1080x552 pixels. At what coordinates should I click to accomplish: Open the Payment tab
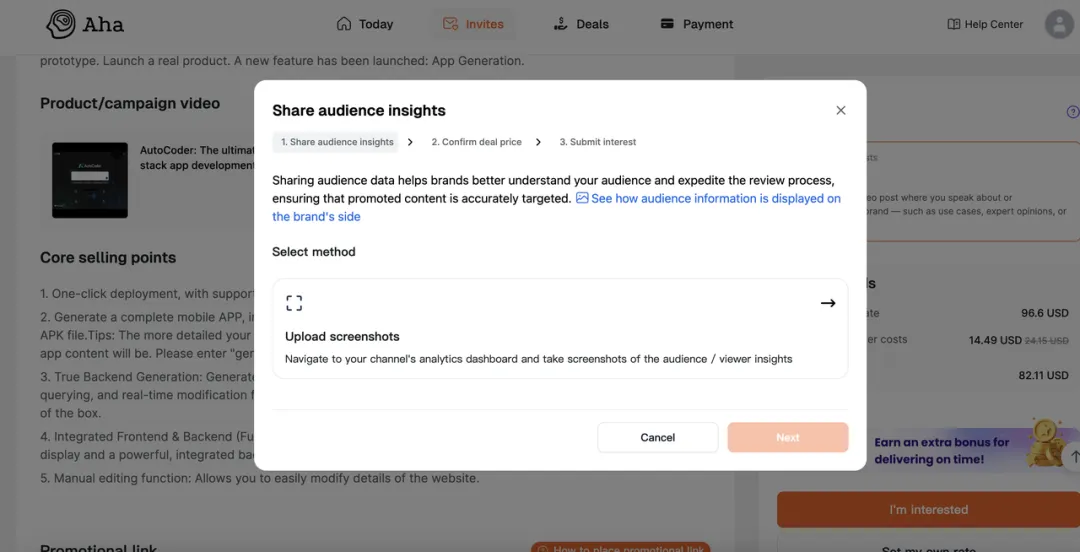click(696, 24)
